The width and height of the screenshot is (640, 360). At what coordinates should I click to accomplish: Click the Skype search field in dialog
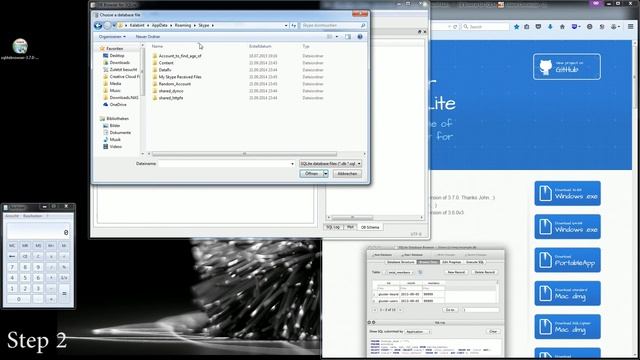(x=333, y=25)
